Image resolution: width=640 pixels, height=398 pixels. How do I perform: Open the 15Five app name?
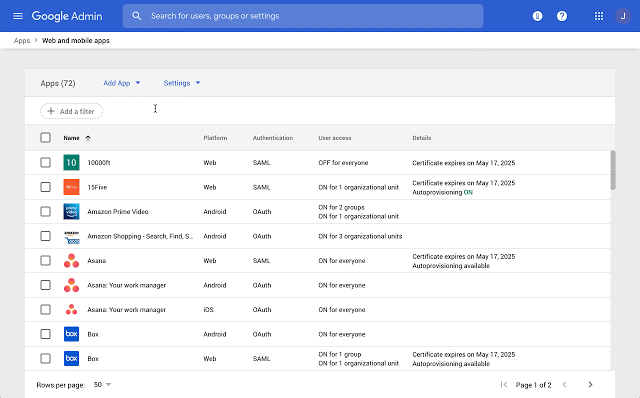[x=97, y=187]
